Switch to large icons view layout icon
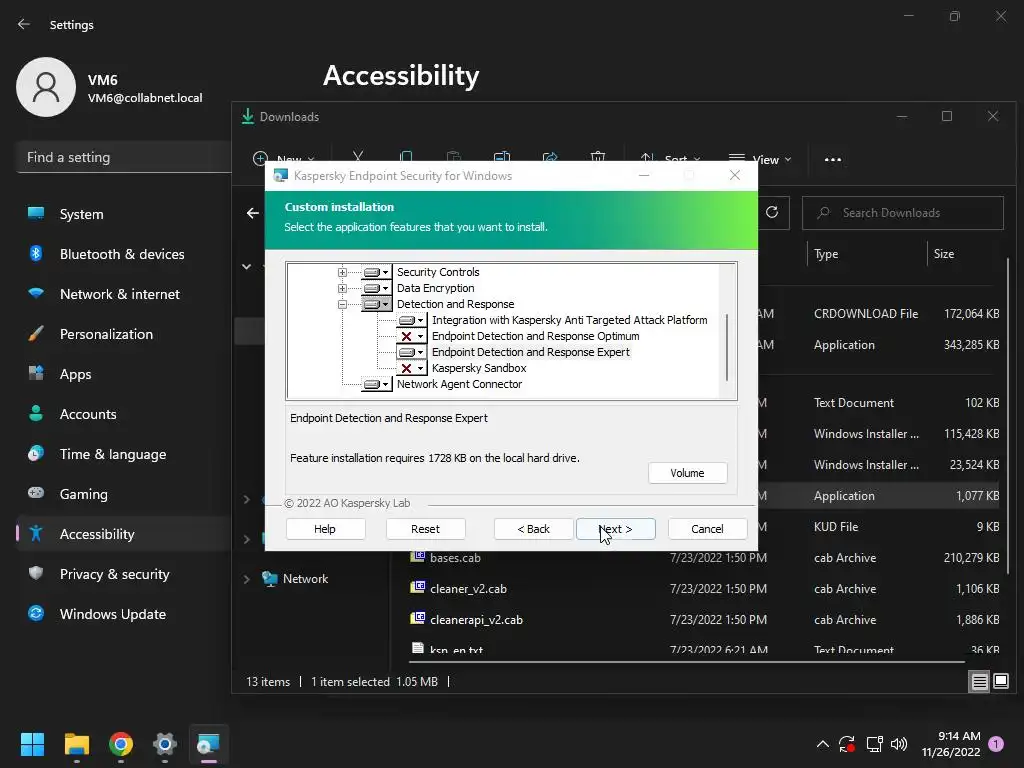Image resolution: width=1024 pixels, height=768 pixels. (x=1001, y=682)
